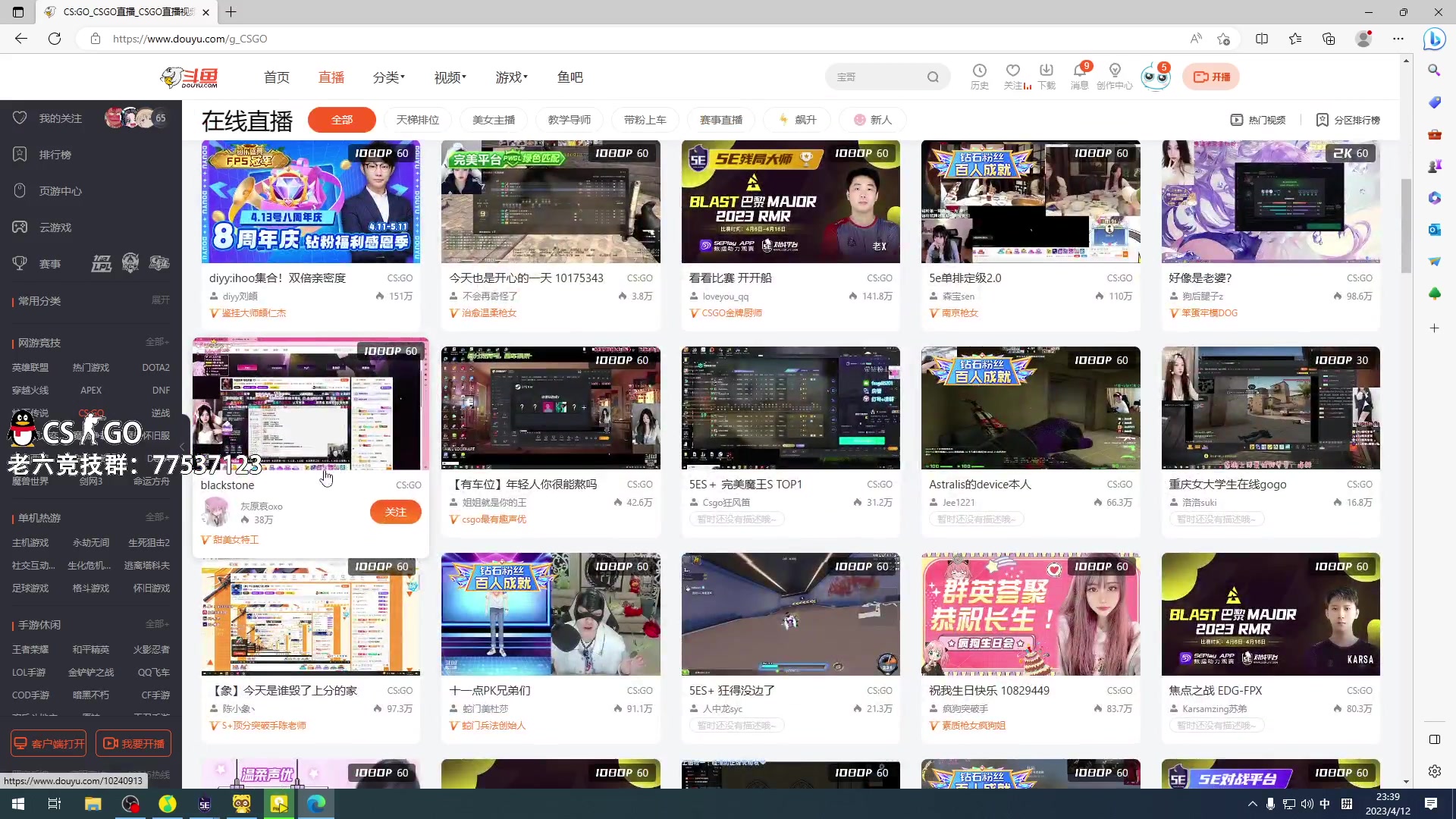Open the 视频 dropdown menu
The image size is (1456, 819).
click(x=449, y=77)
